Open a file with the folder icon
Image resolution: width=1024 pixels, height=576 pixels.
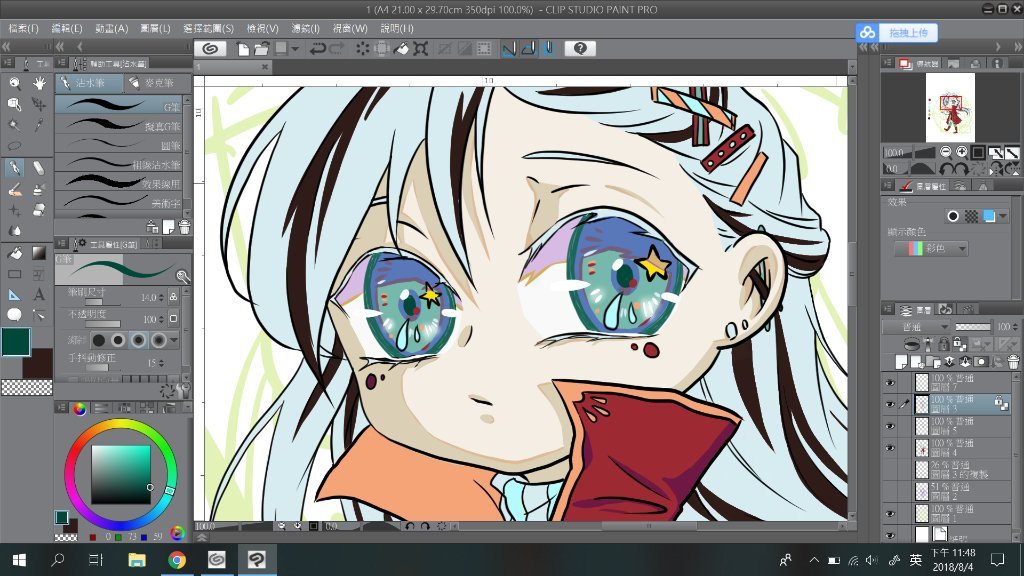point(262,48)
